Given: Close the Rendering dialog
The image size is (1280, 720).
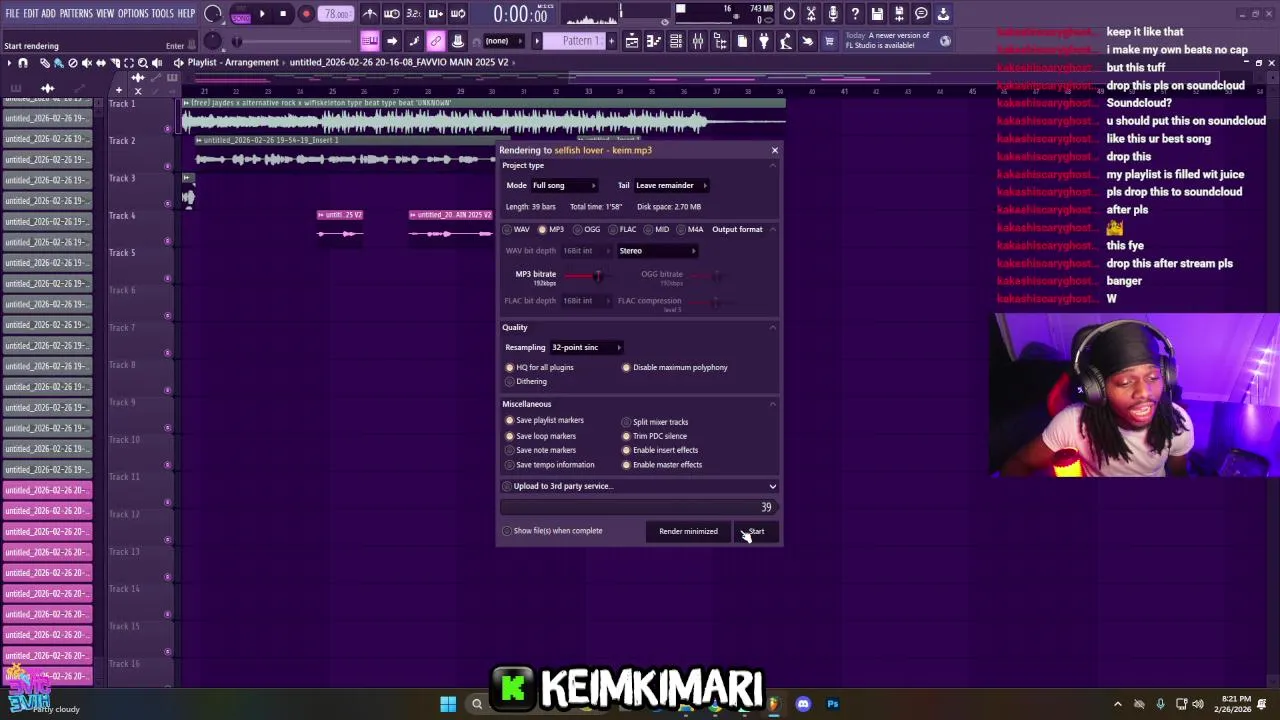Looking at the screenshot, I should (x=774, y=150).
